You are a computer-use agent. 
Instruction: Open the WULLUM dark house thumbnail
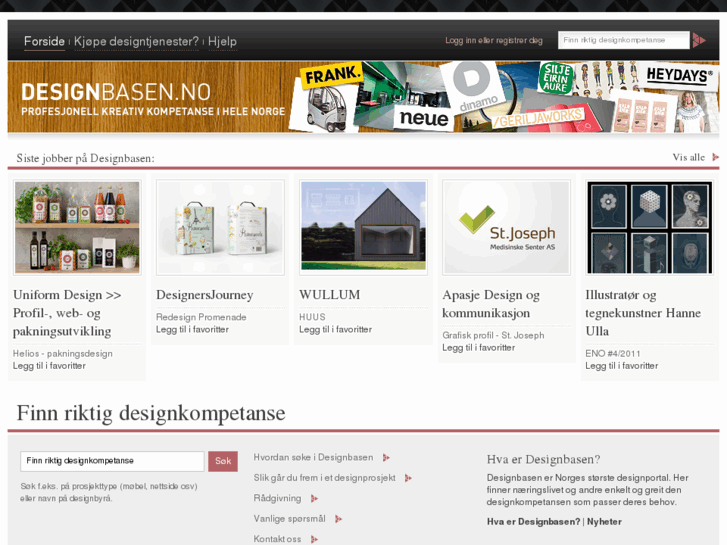point(364,226)
